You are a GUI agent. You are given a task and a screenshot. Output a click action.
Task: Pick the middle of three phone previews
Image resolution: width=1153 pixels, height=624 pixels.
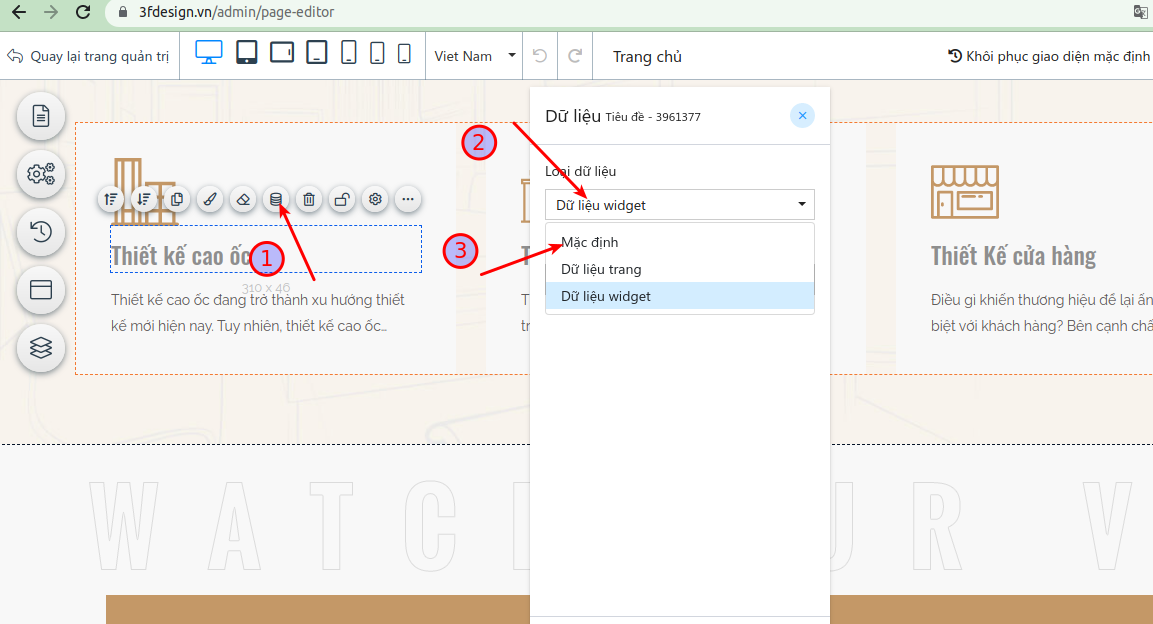[377, 53]
